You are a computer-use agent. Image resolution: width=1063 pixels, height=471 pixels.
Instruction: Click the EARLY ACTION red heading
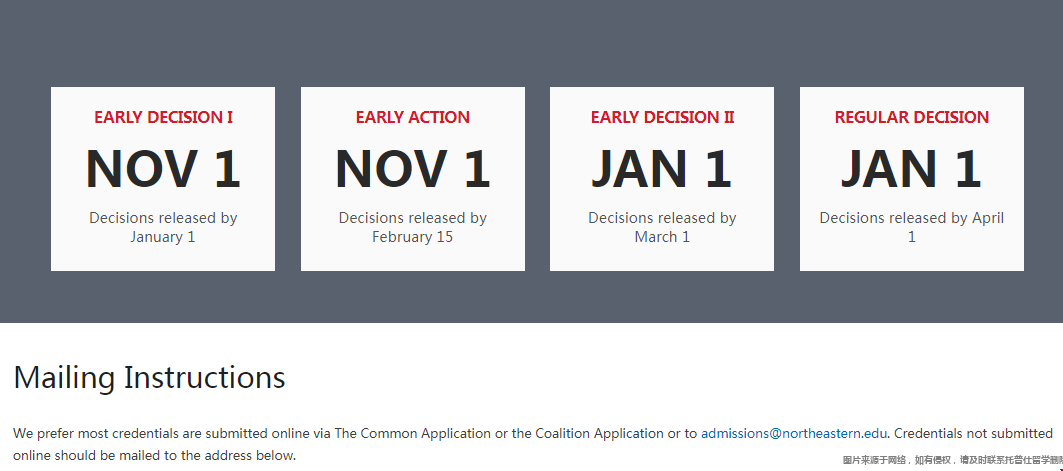point(413,117)
